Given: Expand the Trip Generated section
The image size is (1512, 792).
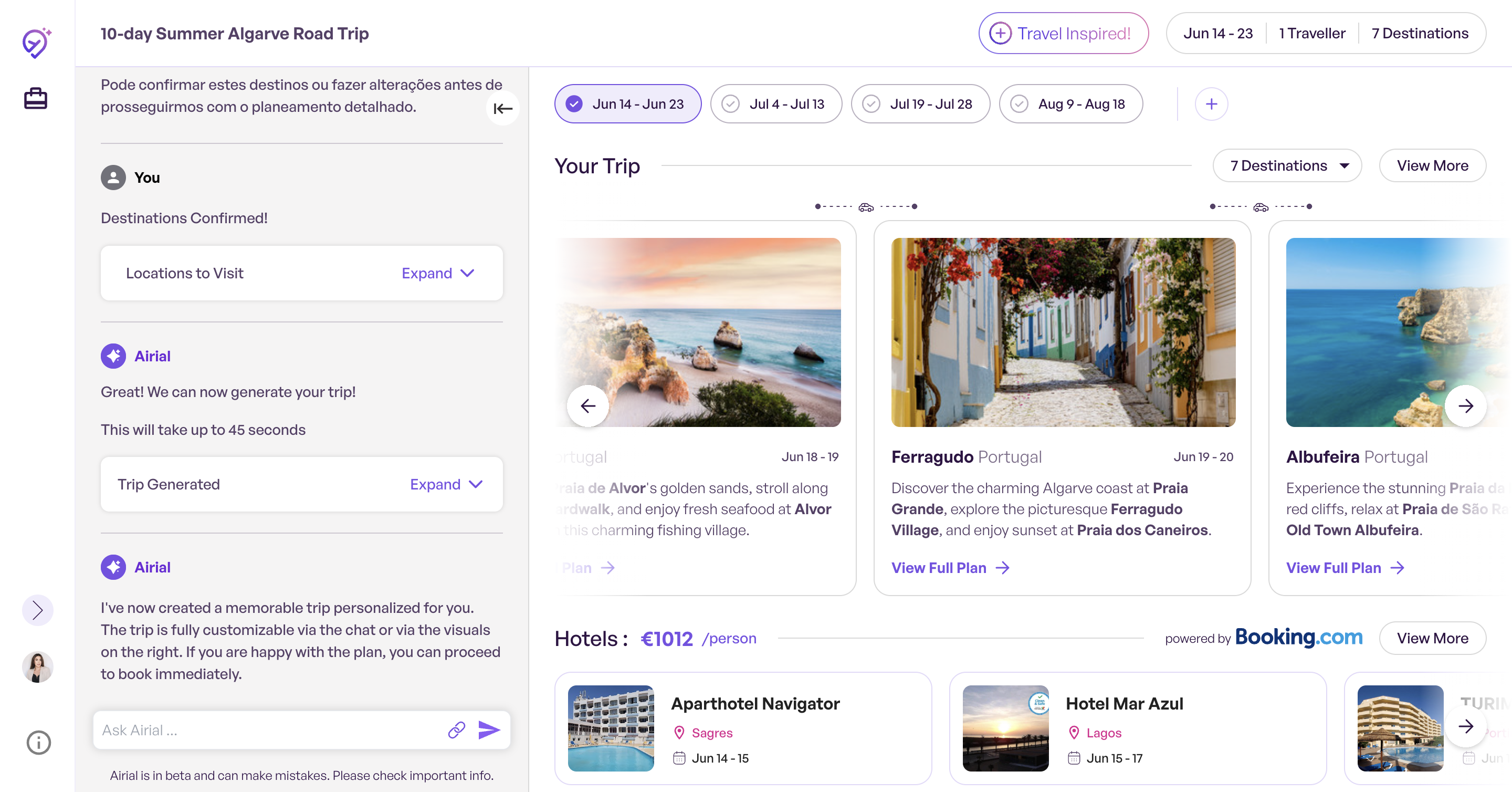Looking at the screenshot, I should pyautogui.click(x=446, y=484).
